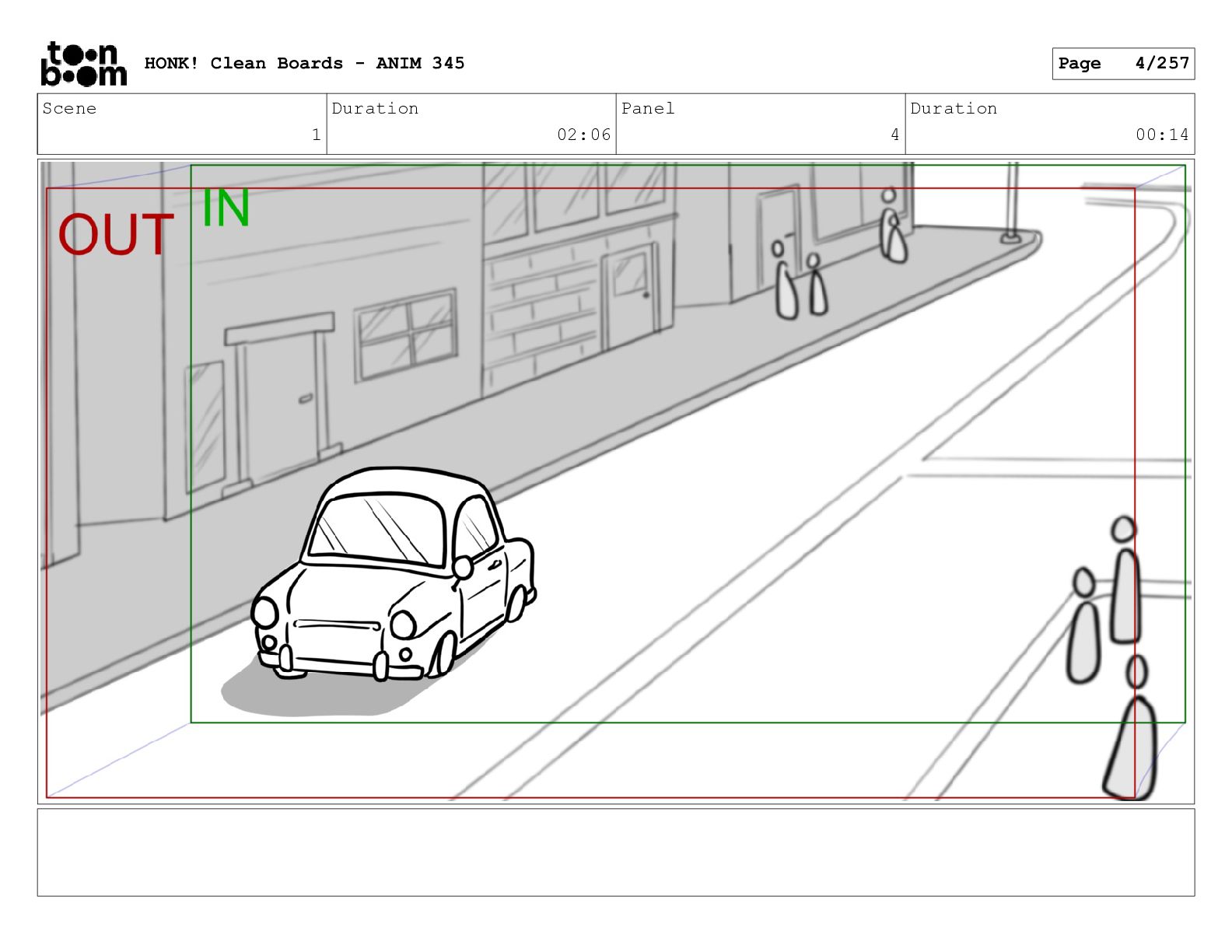Viewport: 1232px width, 952px height.
Task: Click the four-pane window on the building
Action: click(406, 335)
